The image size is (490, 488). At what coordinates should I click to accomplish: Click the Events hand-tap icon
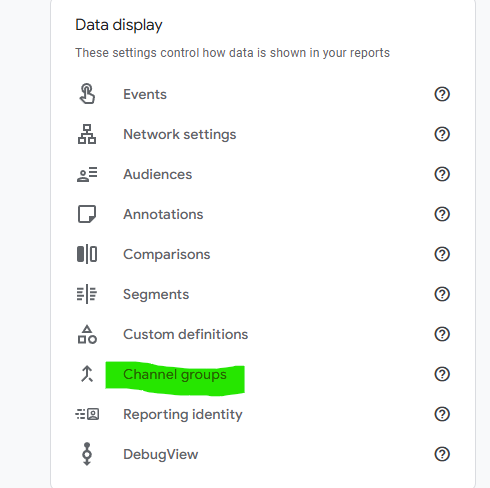coord(87,94)
